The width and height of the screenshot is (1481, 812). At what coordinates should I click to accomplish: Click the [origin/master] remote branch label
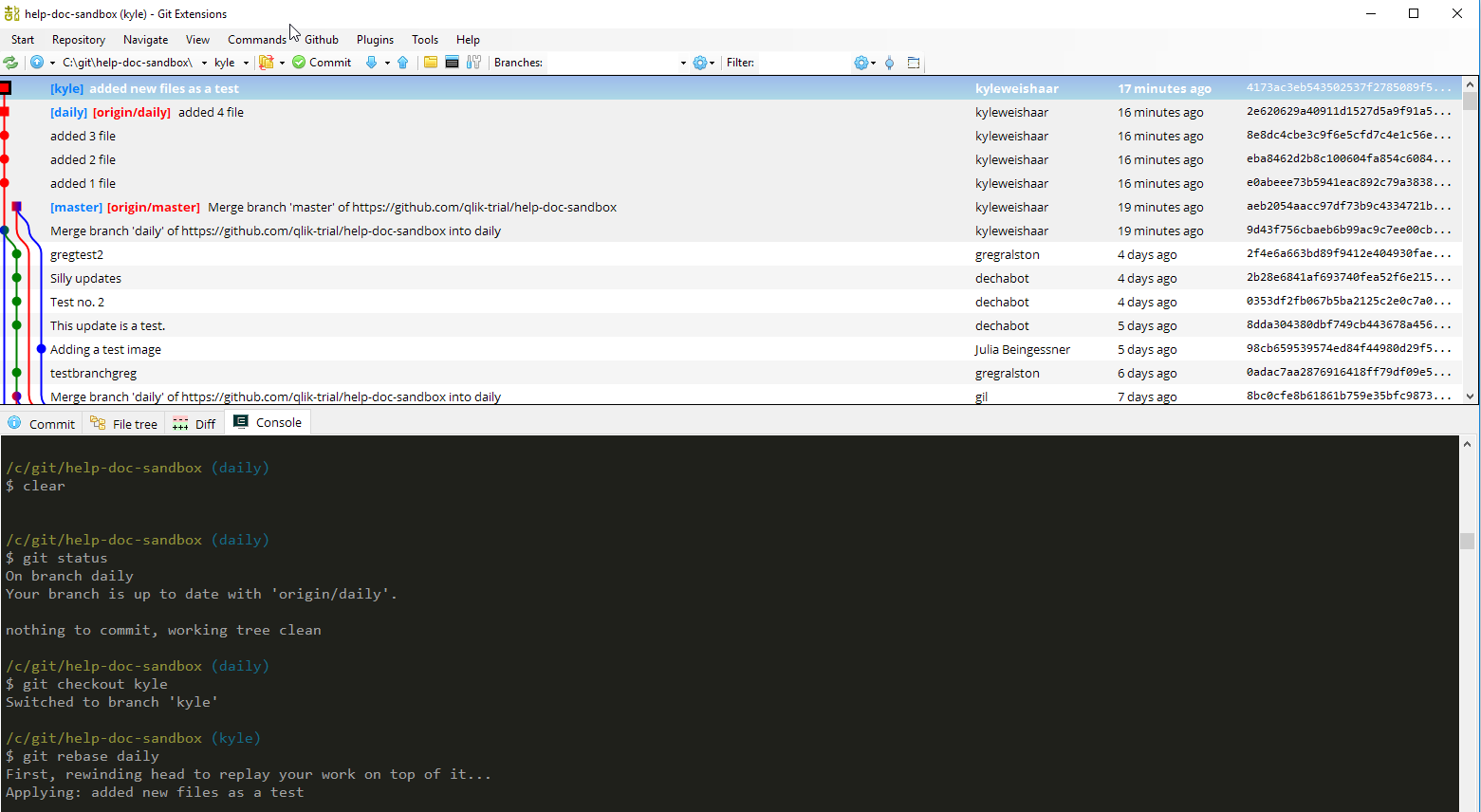(154, 207)
